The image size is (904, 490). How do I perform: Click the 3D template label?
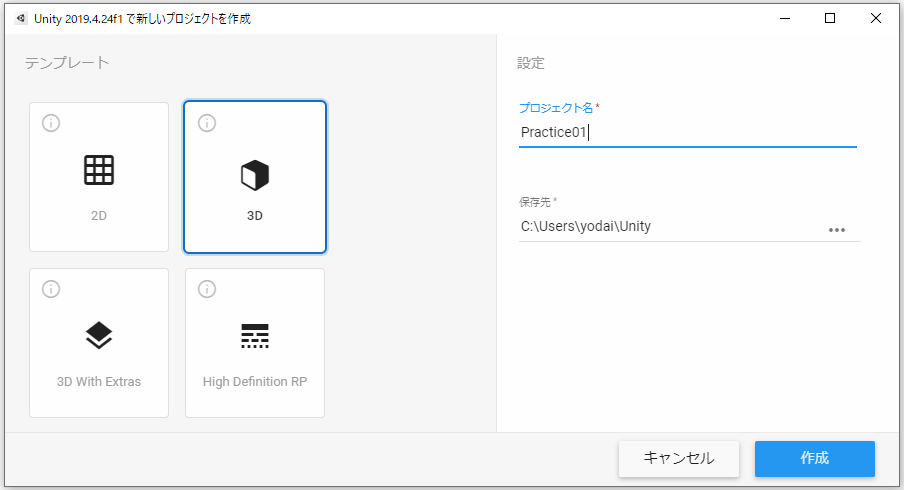click(255, 216)
